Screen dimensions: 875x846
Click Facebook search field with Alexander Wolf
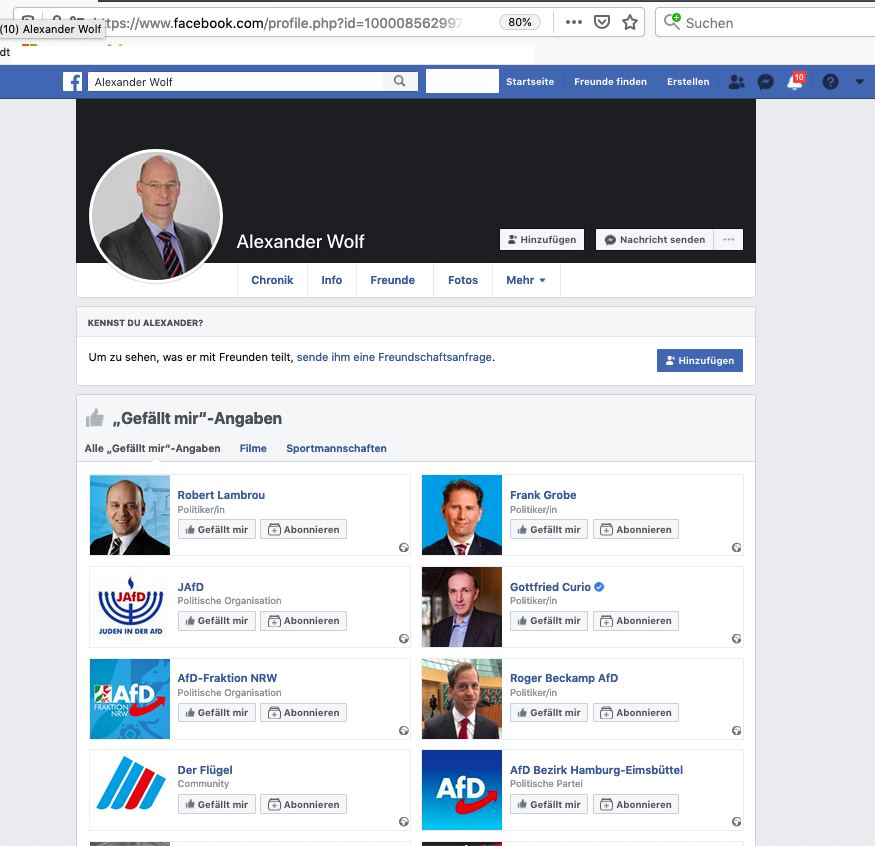point(235,81)
